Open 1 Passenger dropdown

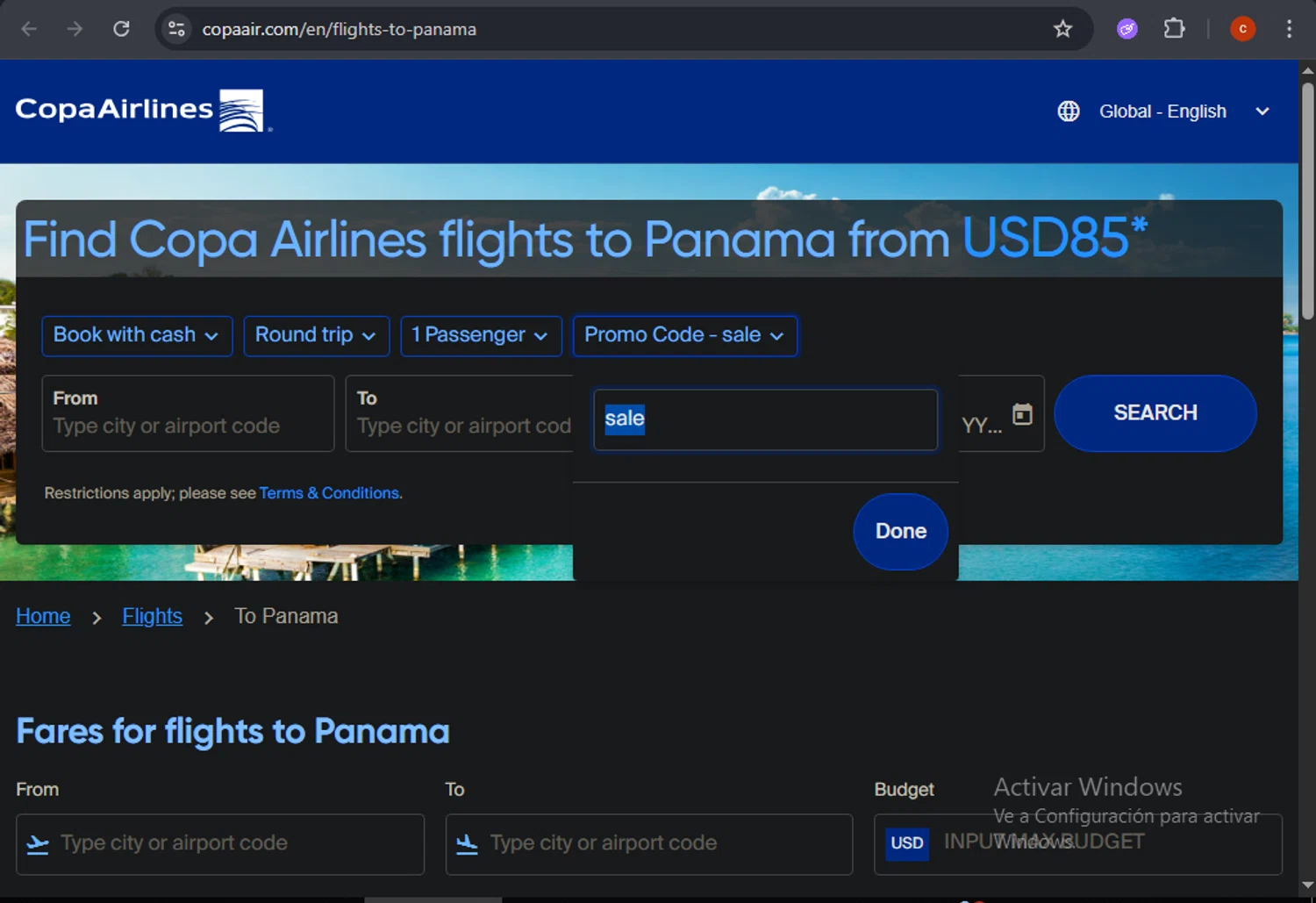tap(481, 336)
